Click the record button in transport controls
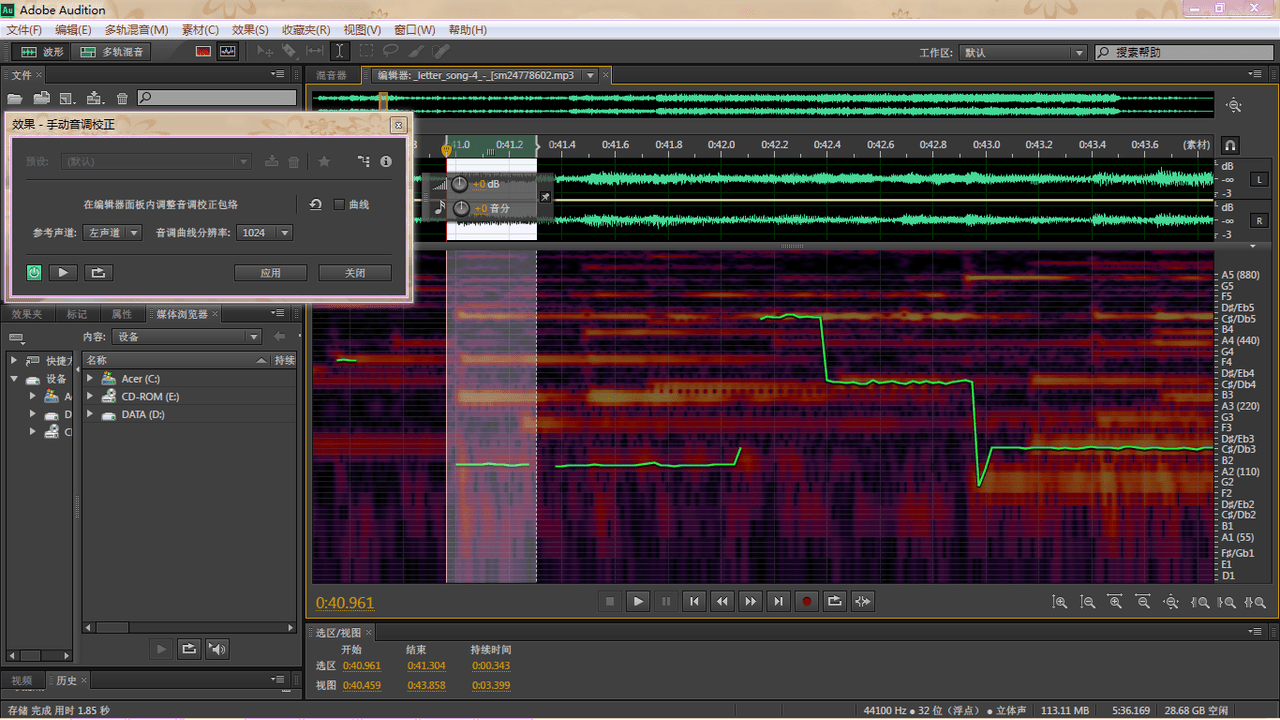The width and height of the screenshot is (1280, 720). click(806, 601)
